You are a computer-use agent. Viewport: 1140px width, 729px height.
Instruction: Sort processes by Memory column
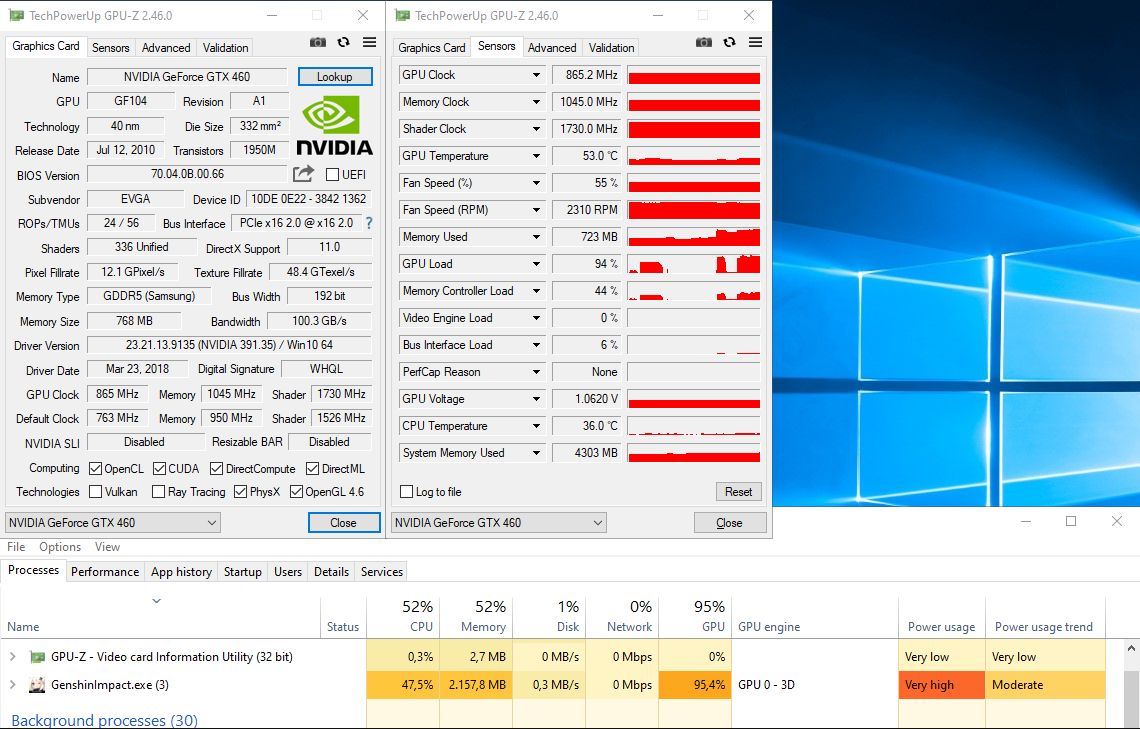click(x=476, y=616)
